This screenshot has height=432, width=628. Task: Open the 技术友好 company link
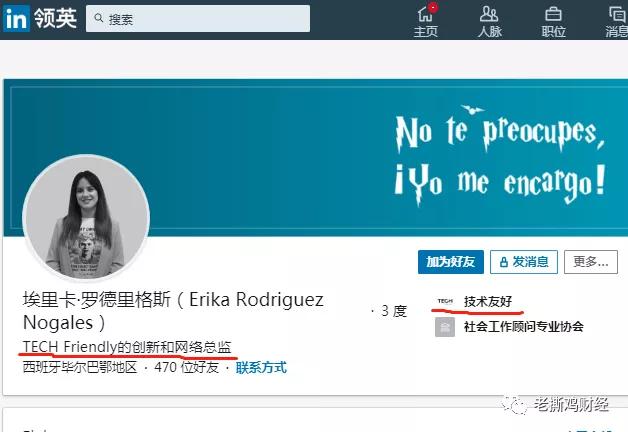pyautogui.click(x=488, y=301)
